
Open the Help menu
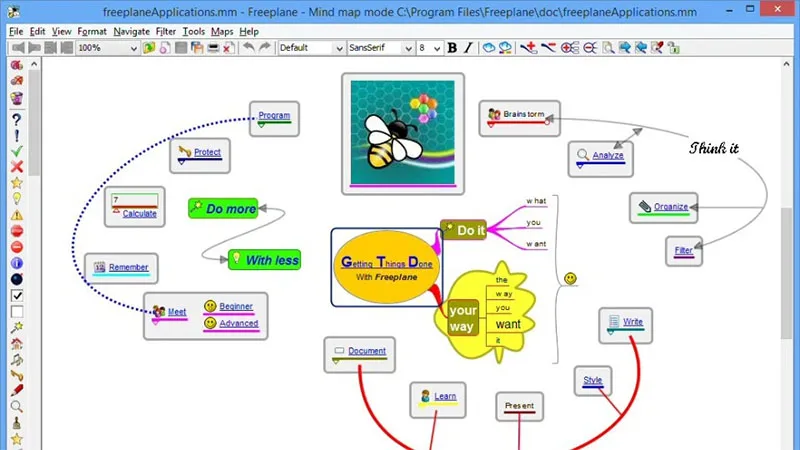(249, 31)
